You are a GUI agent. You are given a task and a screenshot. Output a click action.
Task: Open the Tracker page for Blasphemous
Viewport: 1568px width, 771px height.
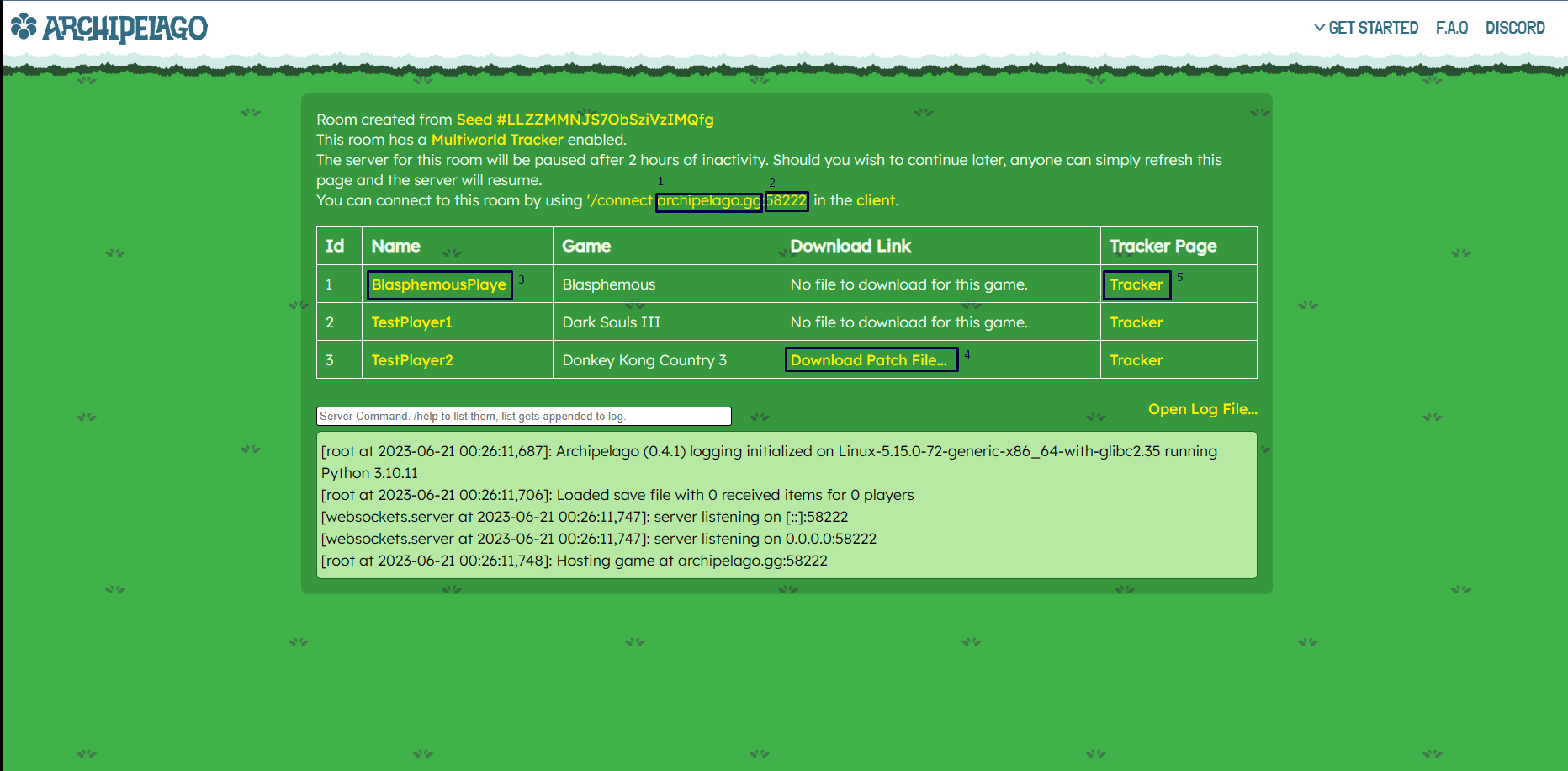[1136, 284]
